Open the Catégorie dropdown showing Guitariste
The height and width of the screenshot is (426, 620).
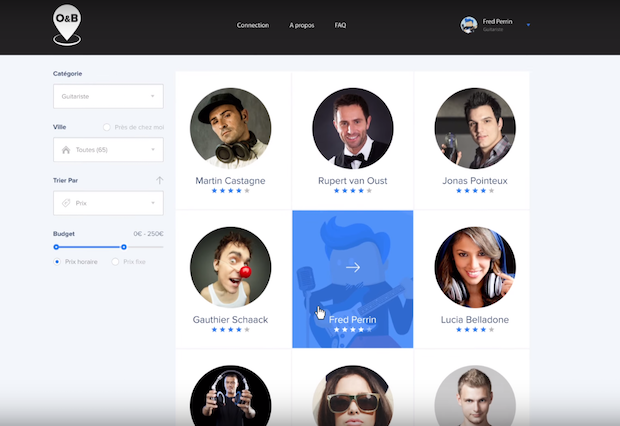[x=108, y=96]
